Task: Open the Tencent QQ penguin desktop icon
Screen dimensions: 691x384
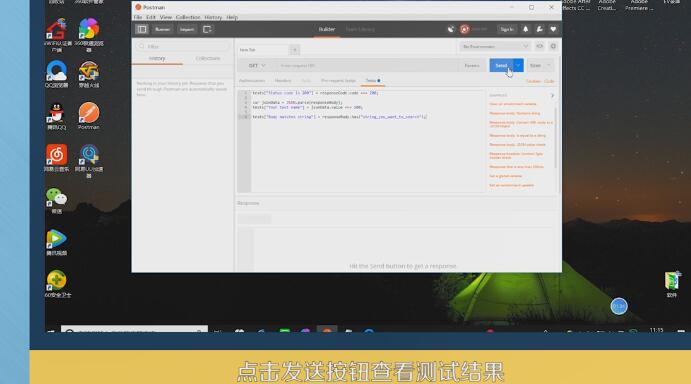Action: 56,116
